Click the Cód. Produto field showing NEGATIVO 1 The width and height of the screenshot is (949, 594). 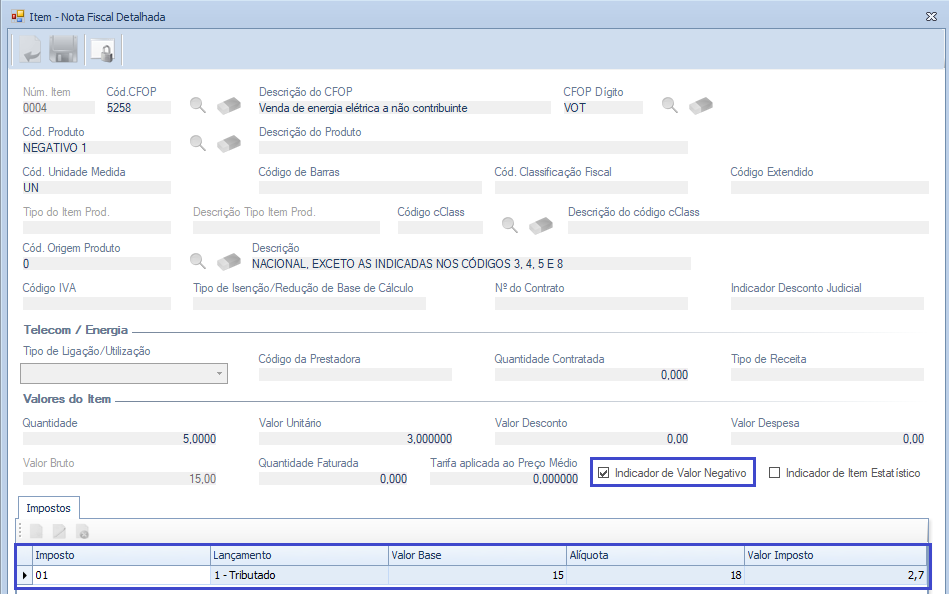(96, 147)
